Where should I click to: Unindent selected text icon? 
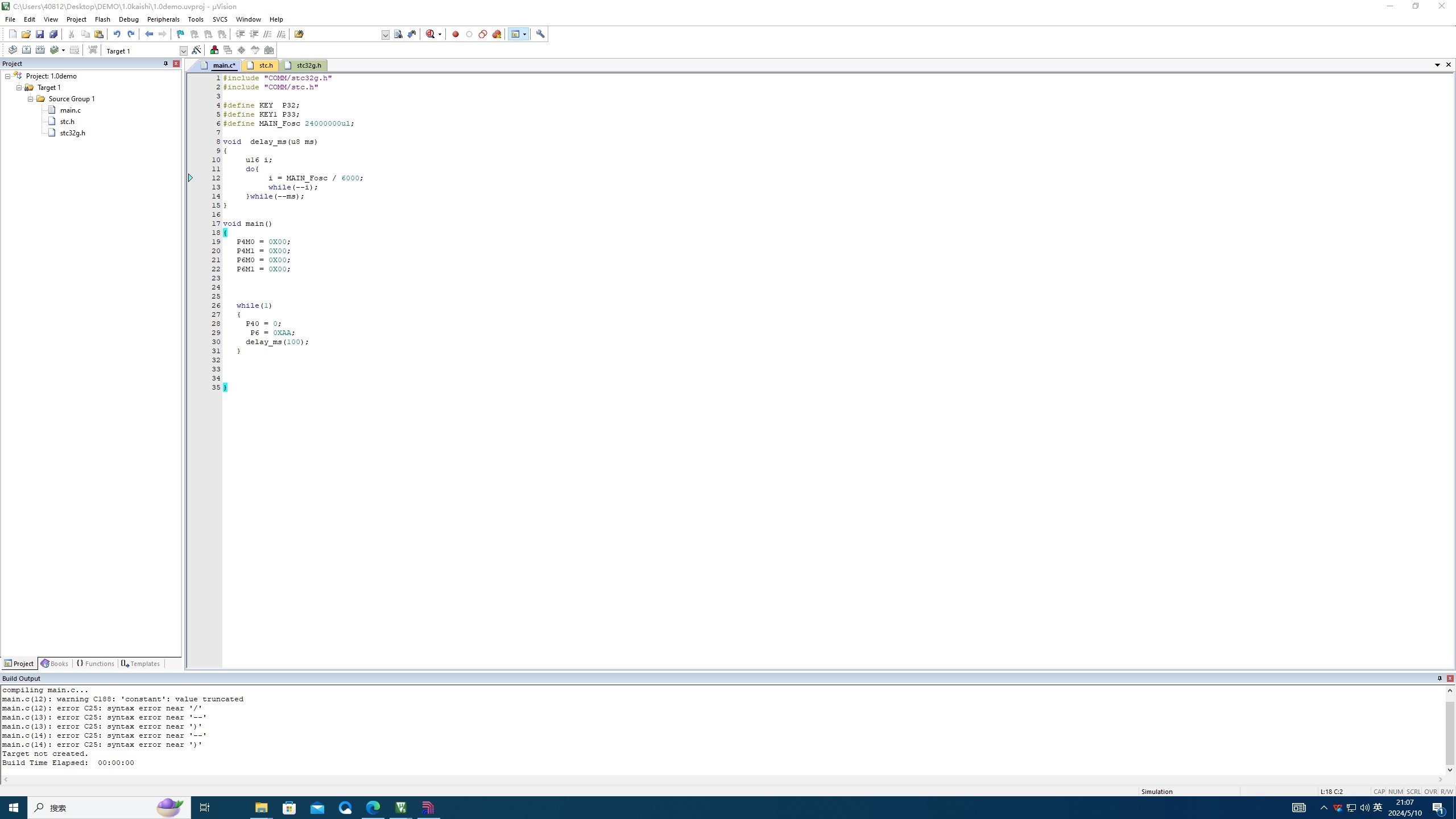point(254,34)
